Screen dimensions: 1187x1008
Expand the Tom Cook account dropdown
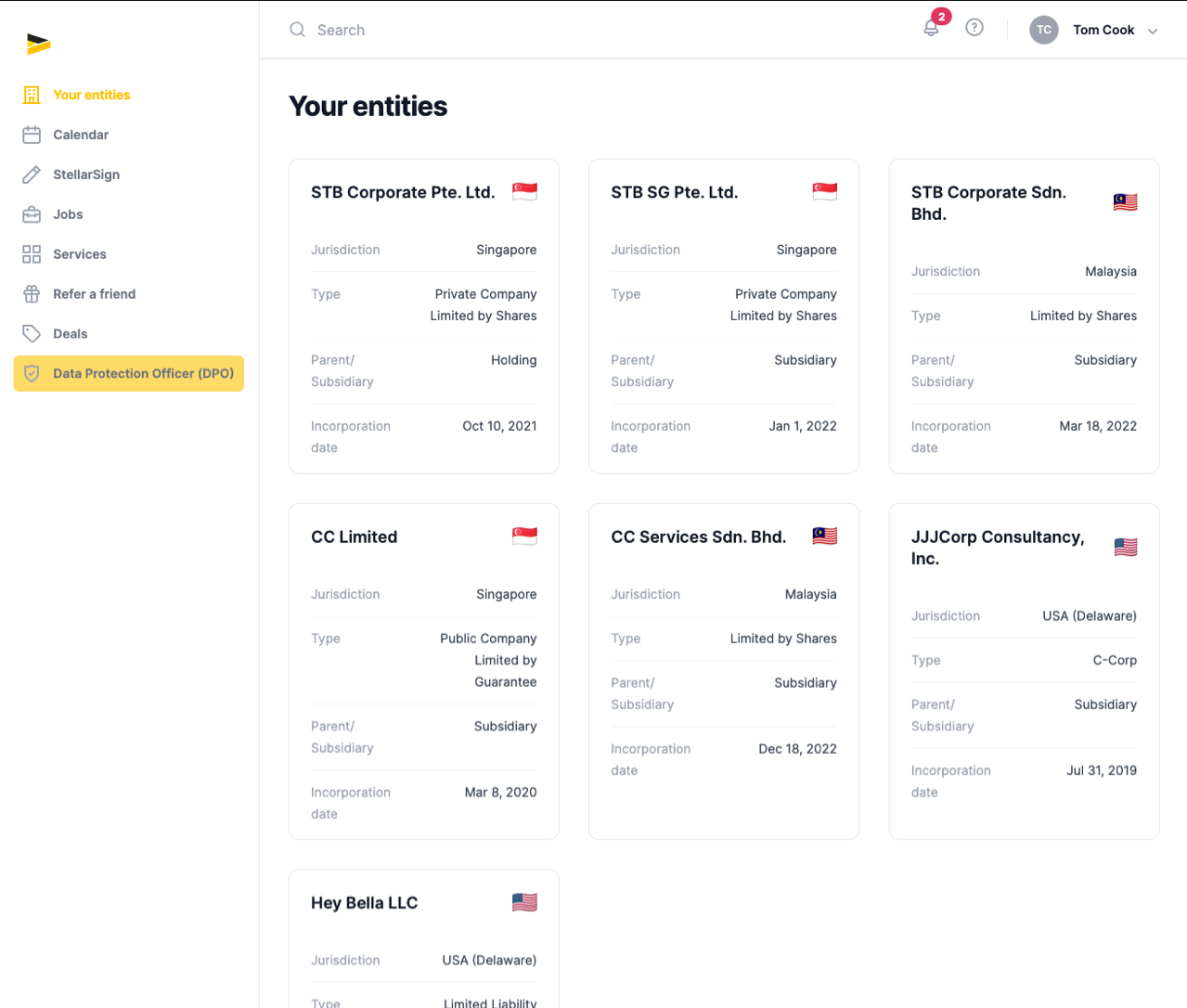pyautogui.click(x=1153, y=31)
